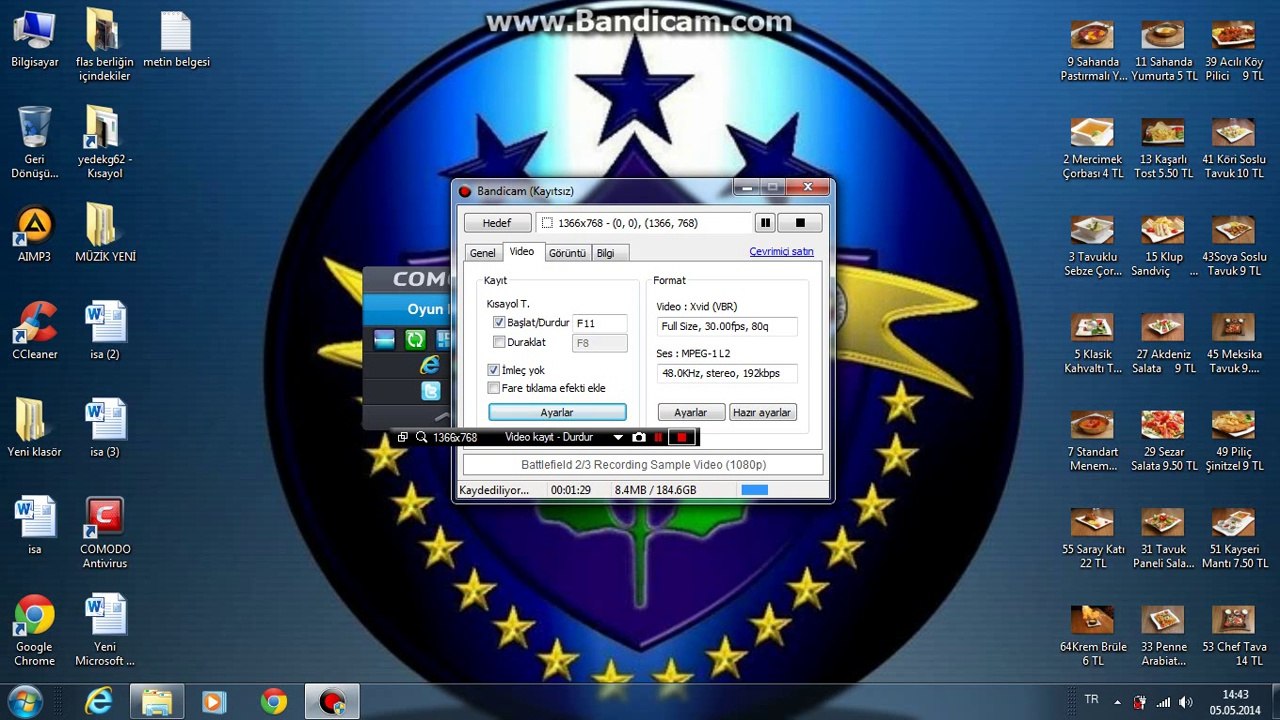
Task: Select the Video tab
Action: (522, 252)
